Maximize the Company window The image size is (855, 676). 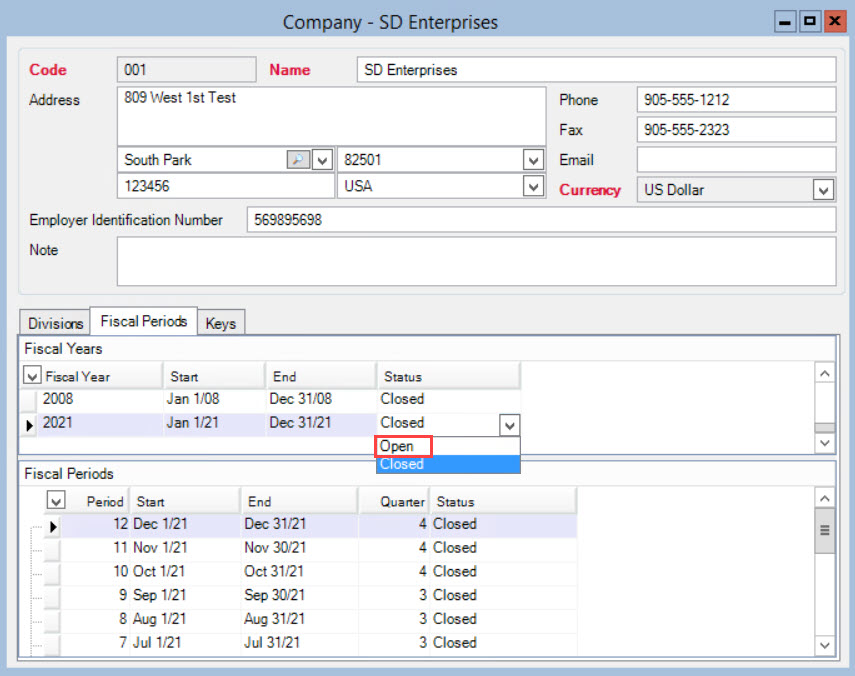(810, 22)
